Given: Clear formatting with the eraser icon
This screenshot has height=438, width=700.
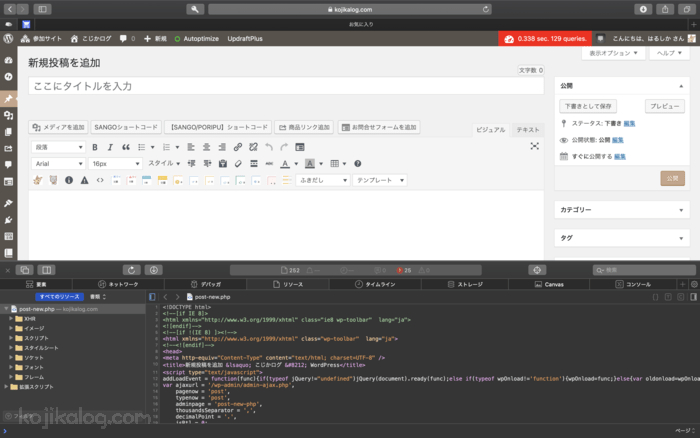Looking at the screenshot, I should coord(238,163).
